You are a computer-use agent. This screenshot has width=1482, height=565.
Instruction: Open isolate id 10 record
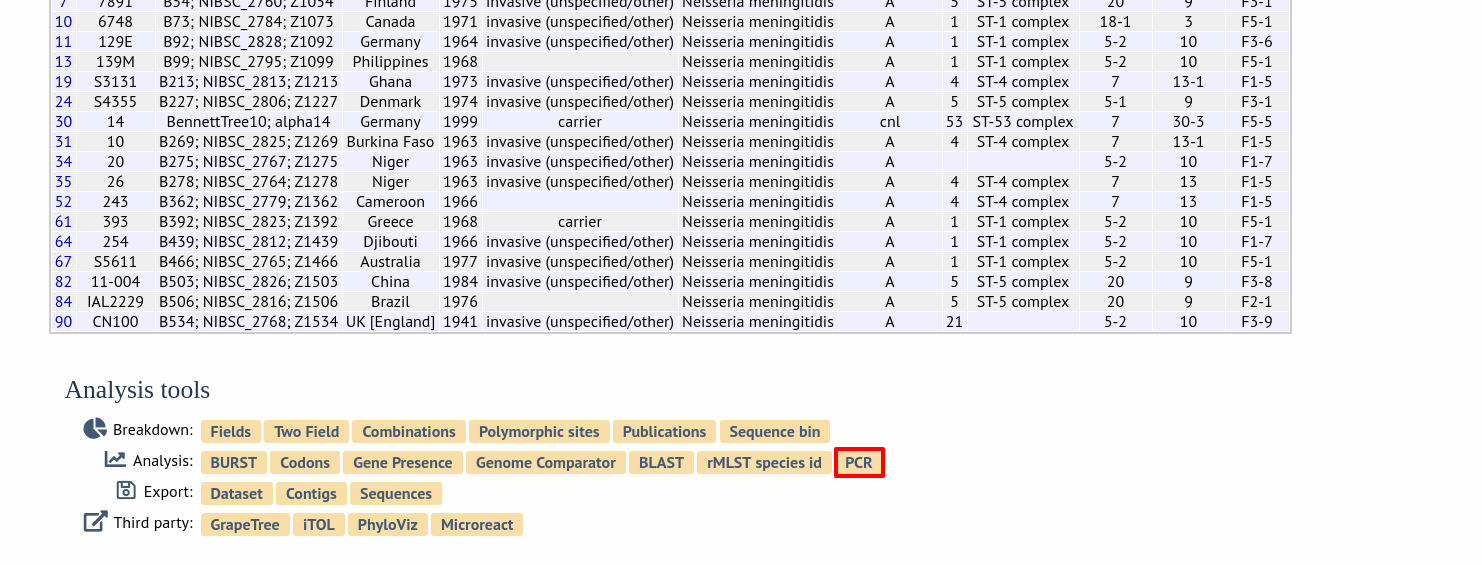63,22
